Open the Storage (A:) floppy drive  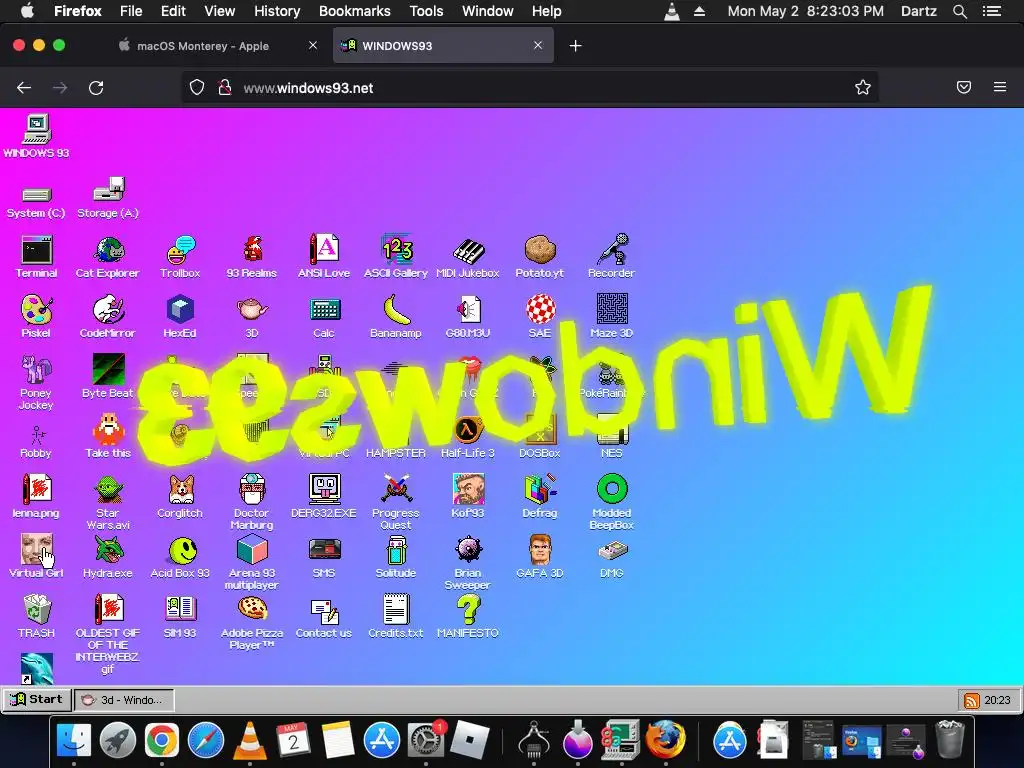pyautogui.click(x=108, y=198)
